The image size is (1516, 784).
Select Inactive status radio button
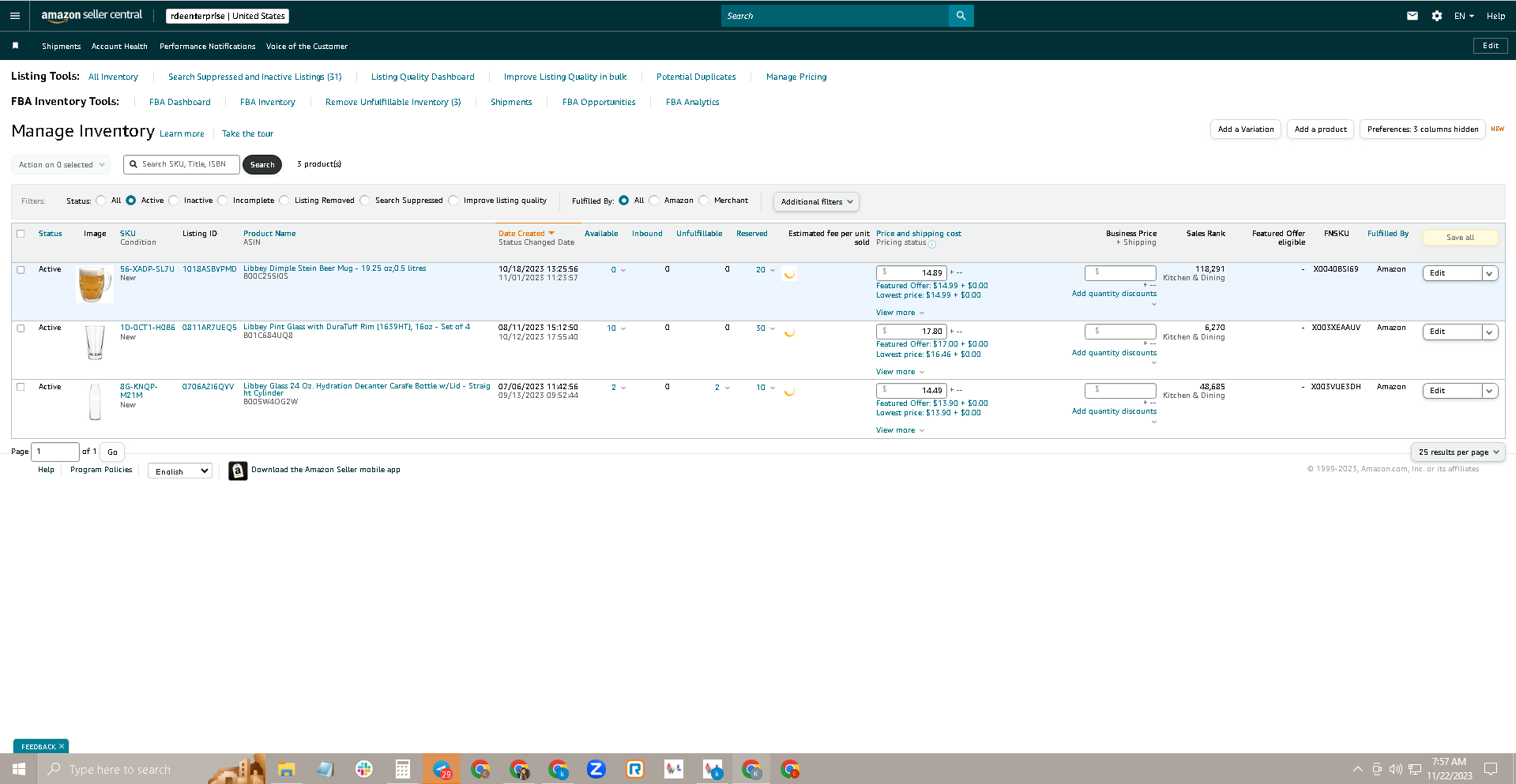point(174,201)
